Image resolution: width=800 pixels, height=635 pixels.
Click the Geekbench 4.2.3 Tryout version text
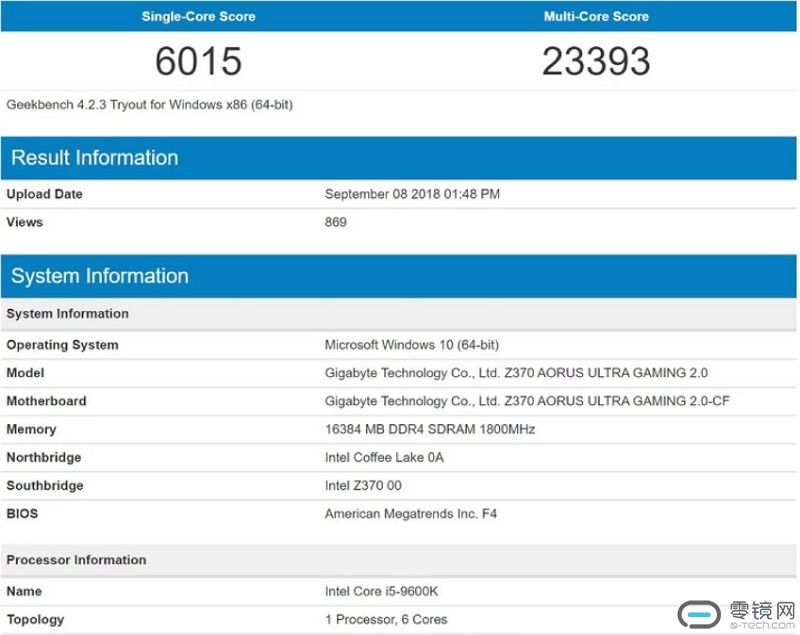pos(150,104)
